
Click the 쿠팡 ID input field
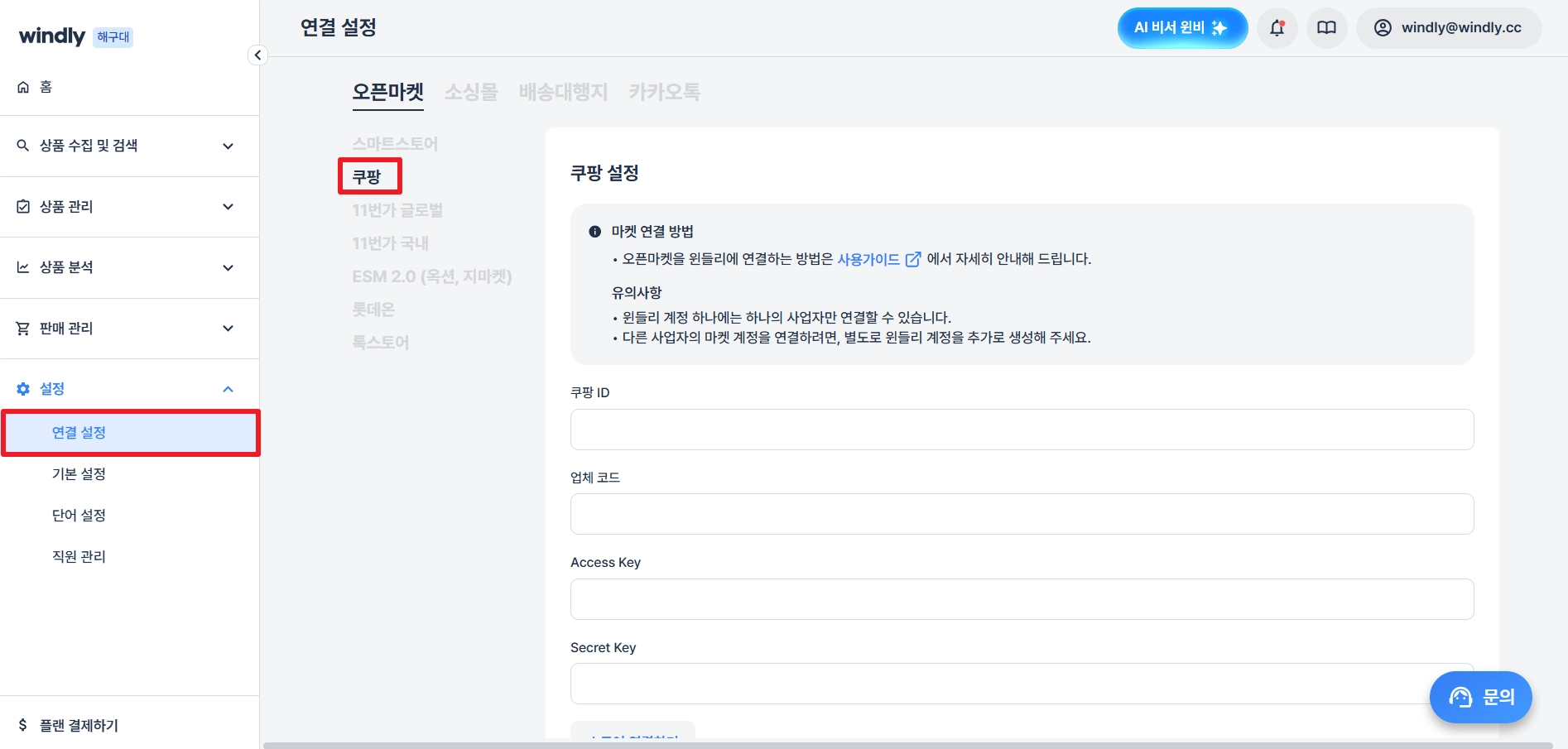tap(1022, 430)
